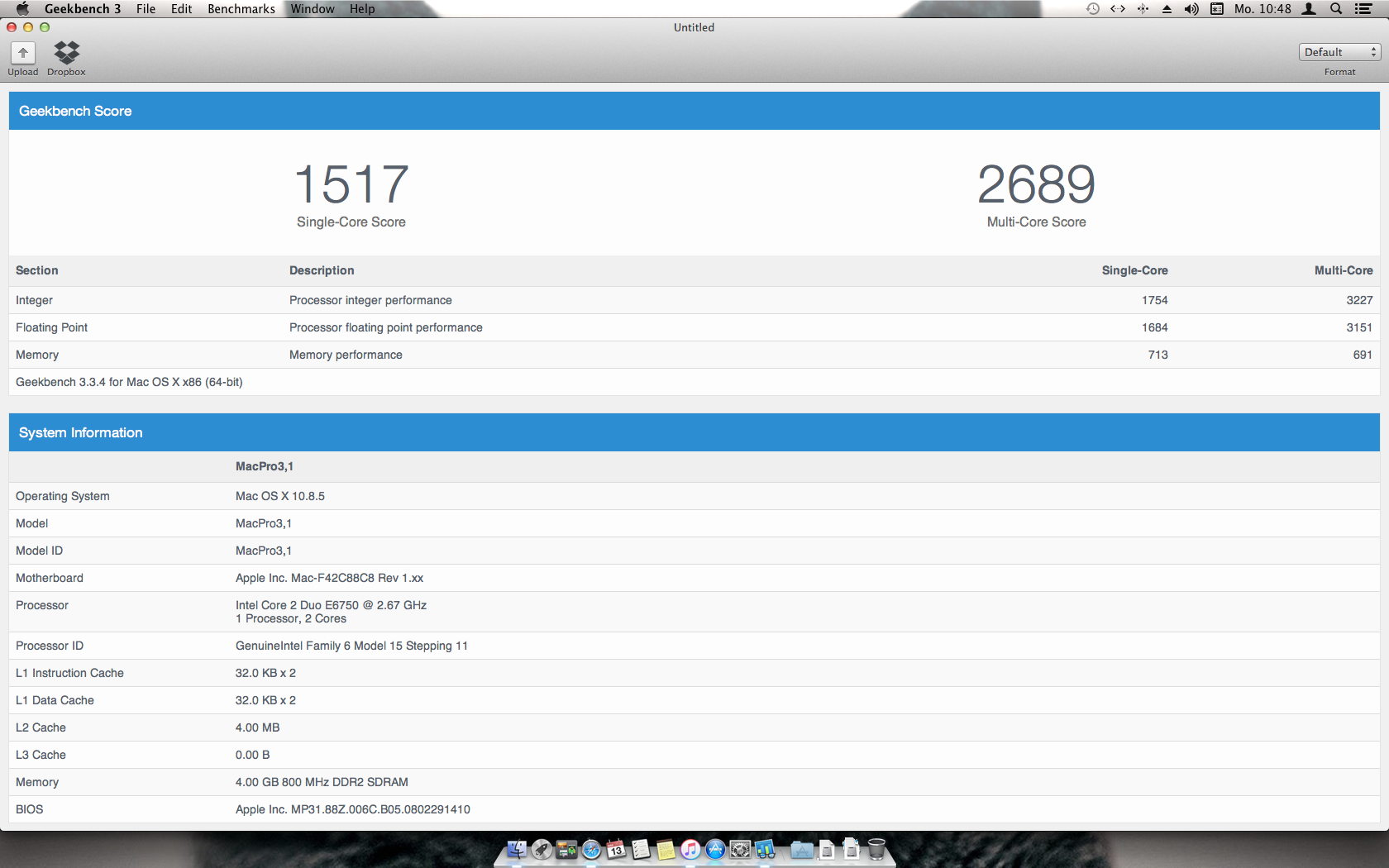Click Memory single-core value 713

[1158, 355]
